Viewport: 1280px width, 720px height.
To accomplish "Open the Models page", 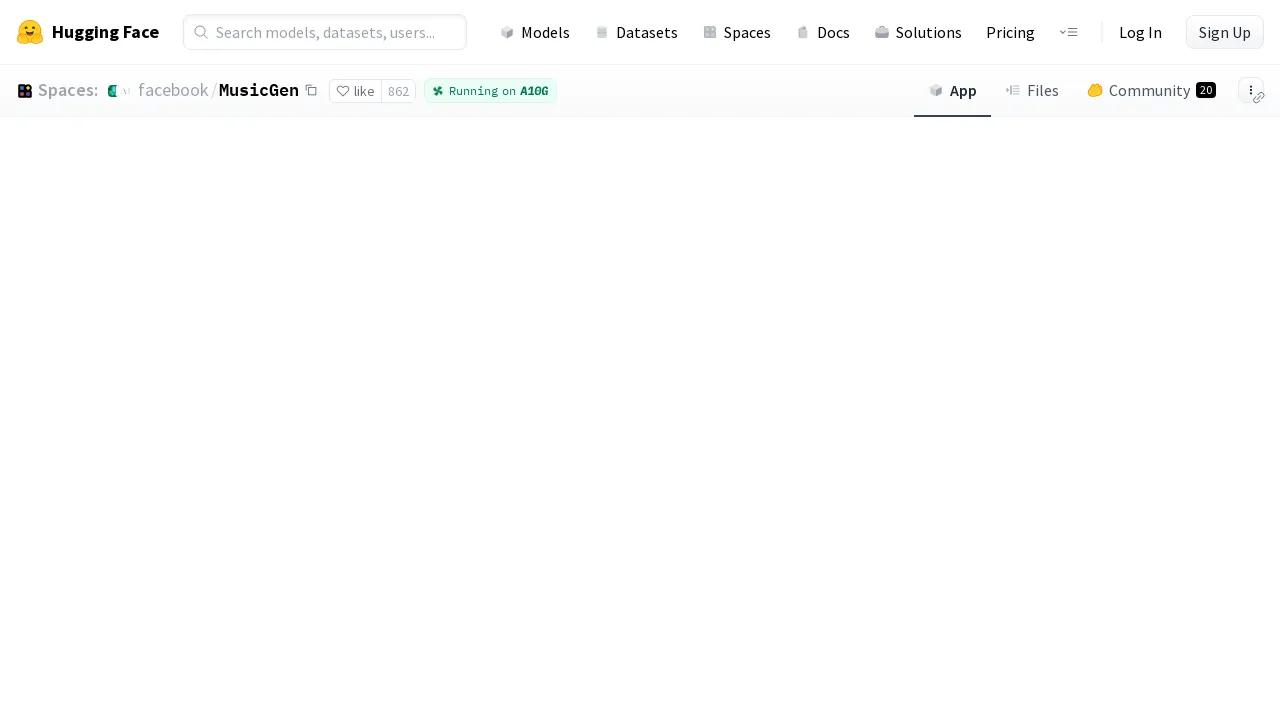I will click(x=535, y=32).
